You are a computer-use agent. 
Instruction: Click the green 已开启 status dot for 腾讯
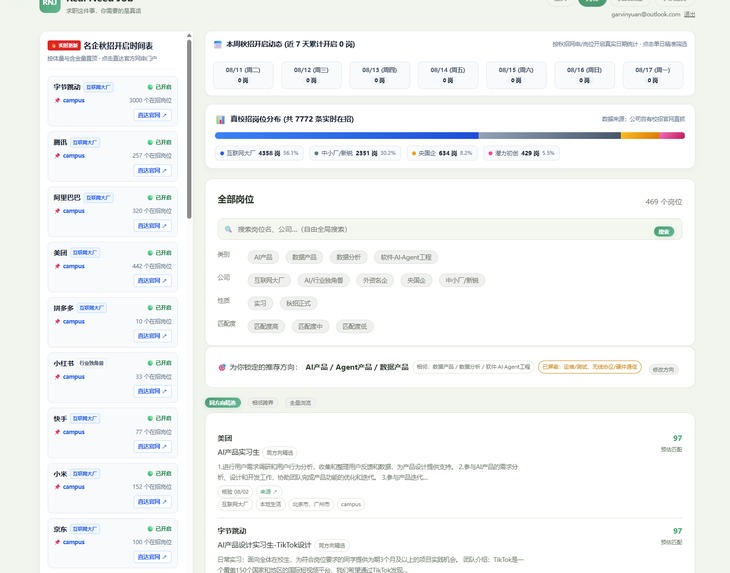point(150,142)
